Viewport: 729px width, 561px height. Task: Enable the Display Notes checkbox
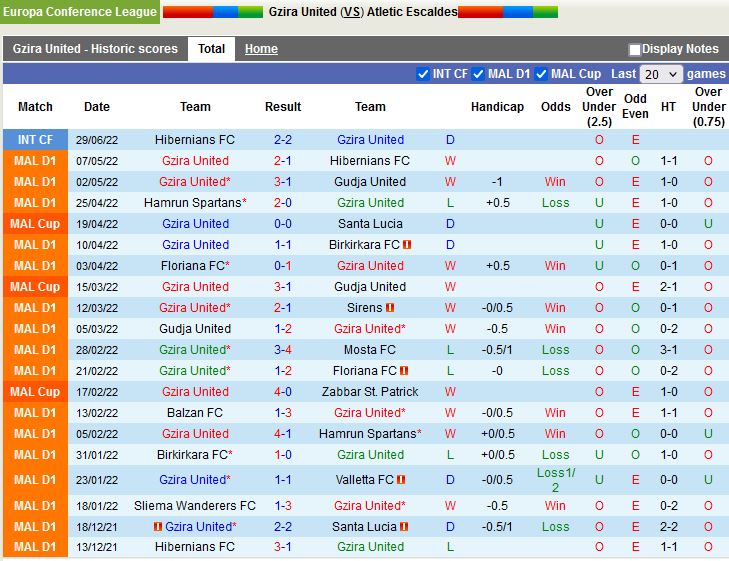pyautogui.click(x=634, y=50)
